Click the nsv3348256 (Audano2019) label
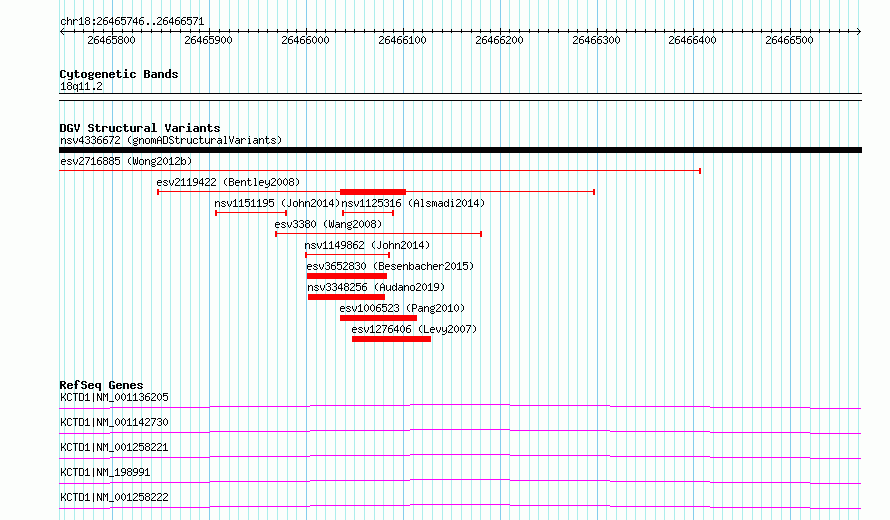890x520 pixels. click(376, 287)
